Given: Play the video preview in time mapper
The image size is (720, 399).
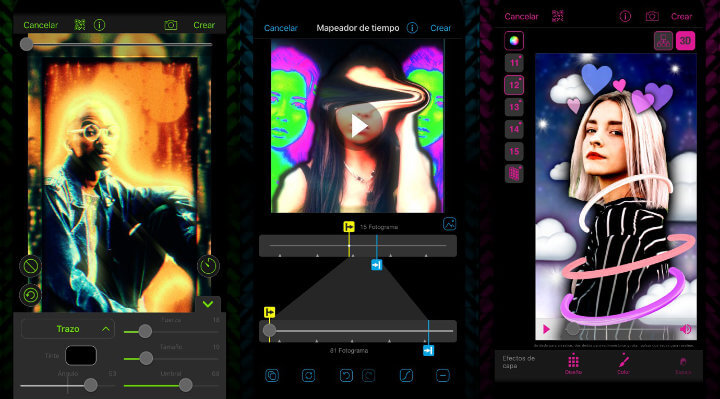Looking at the screenshot, I should pos(358,125).
